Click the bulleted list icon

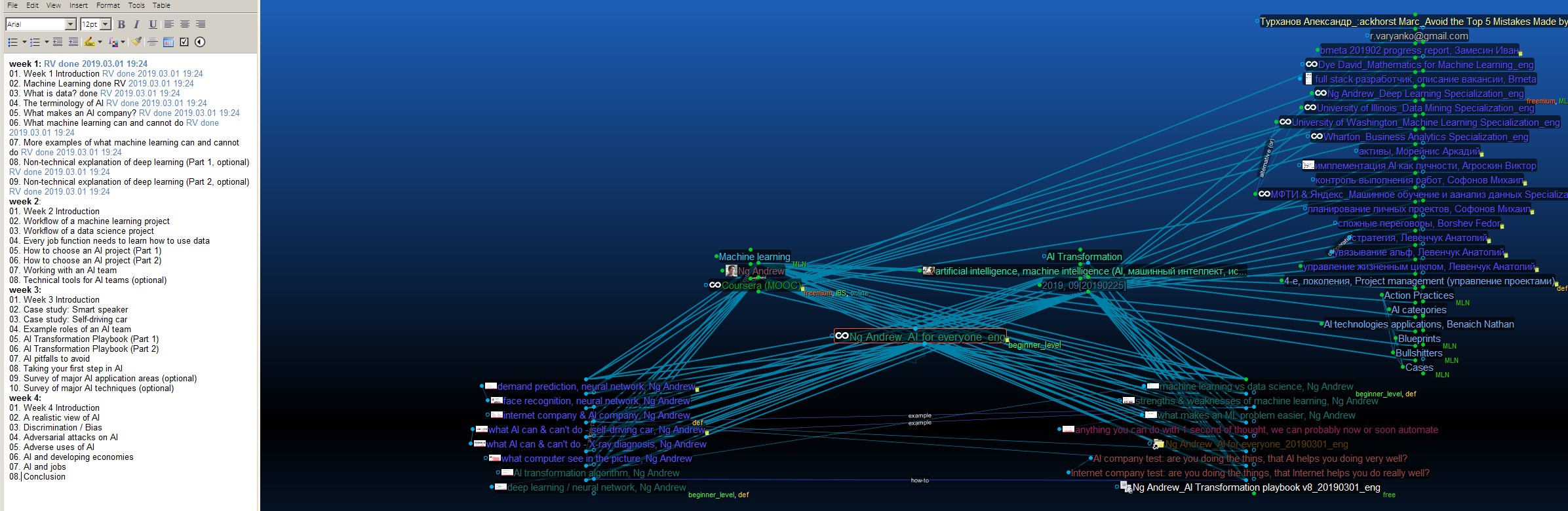pos(12,42)
